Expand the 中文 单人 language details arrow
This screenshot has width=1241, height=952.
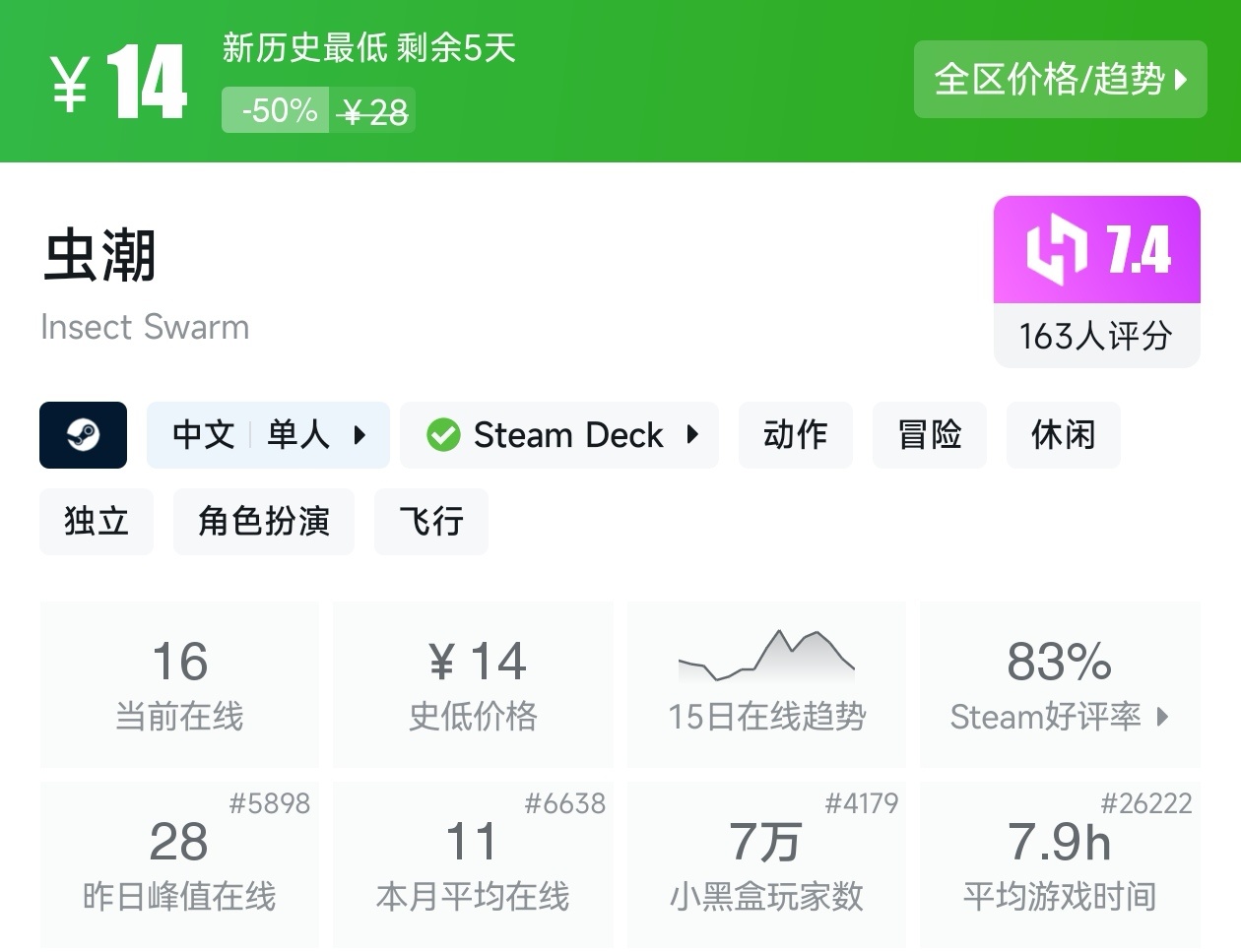tap(359, 435)
